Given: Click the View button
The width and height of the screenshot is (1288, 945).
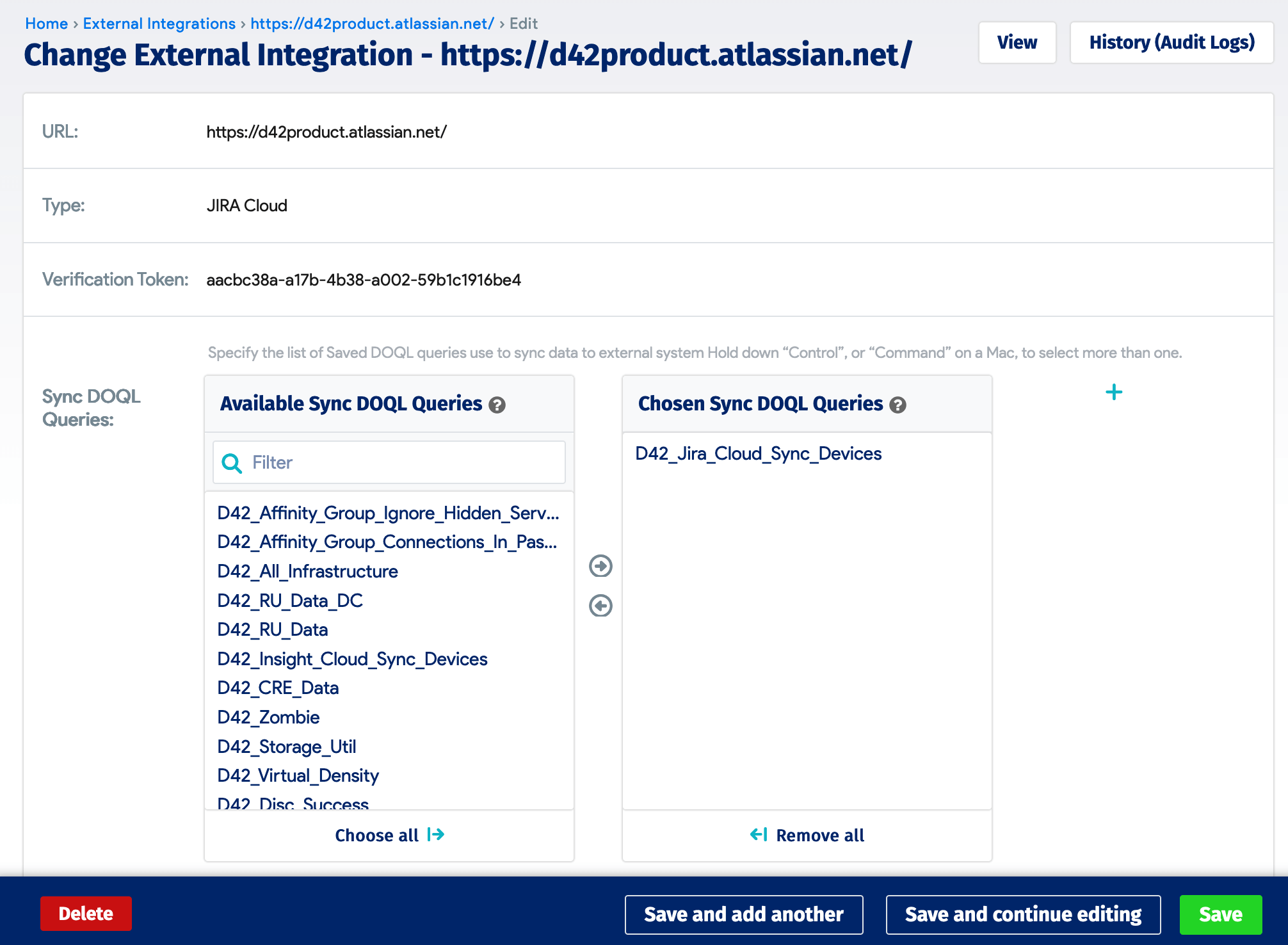Looking at the screenshot, I should point(1017,42).
